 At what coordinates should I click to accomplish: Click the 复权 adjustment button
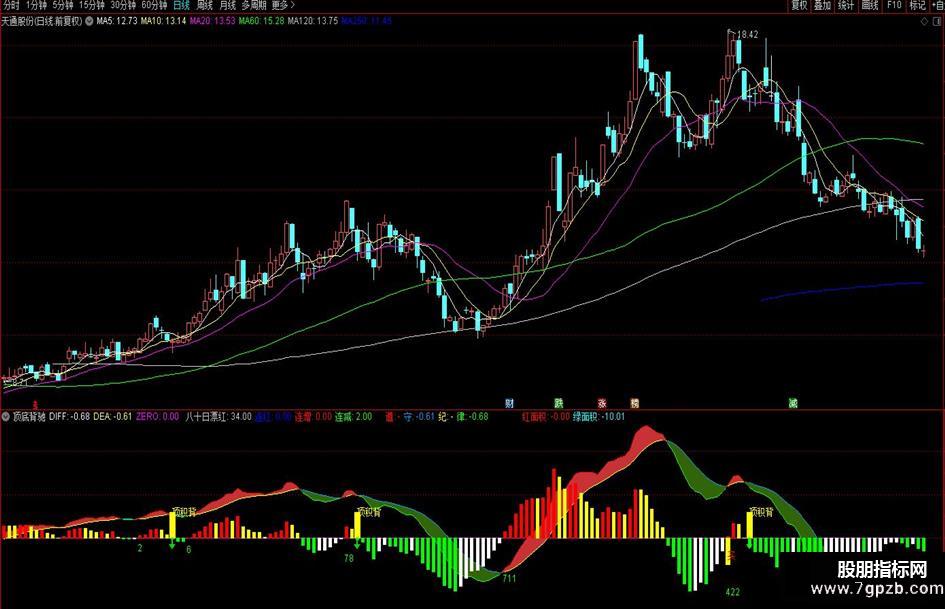pyautogui.click(x=800, y=5)
